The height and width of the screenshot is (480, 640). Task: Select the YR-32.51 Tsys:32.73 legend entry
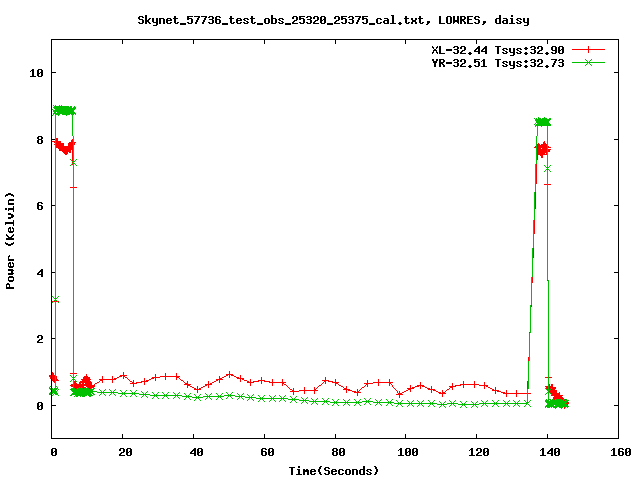(x=498, y=63)
